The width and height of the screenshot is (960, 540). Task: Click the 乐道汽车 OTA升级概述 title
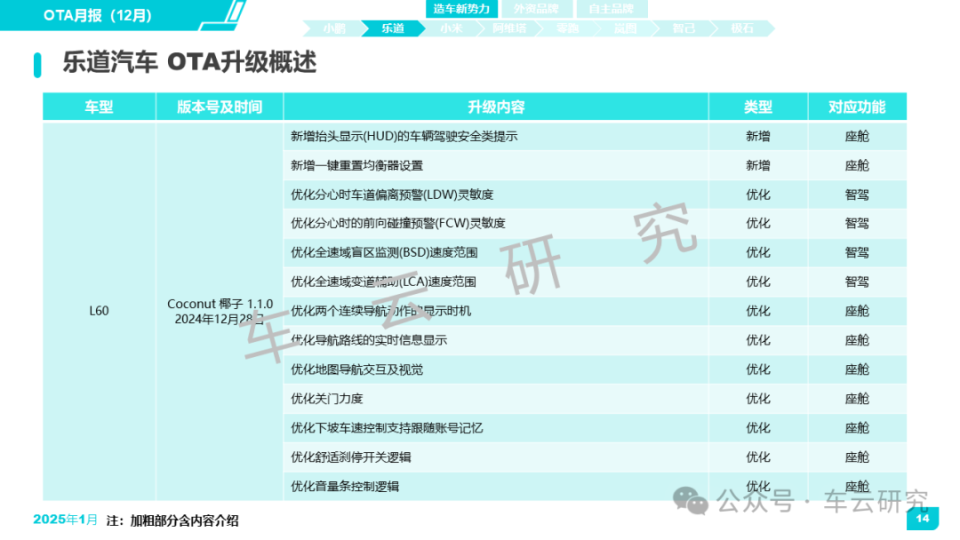[x=189, y=62]
